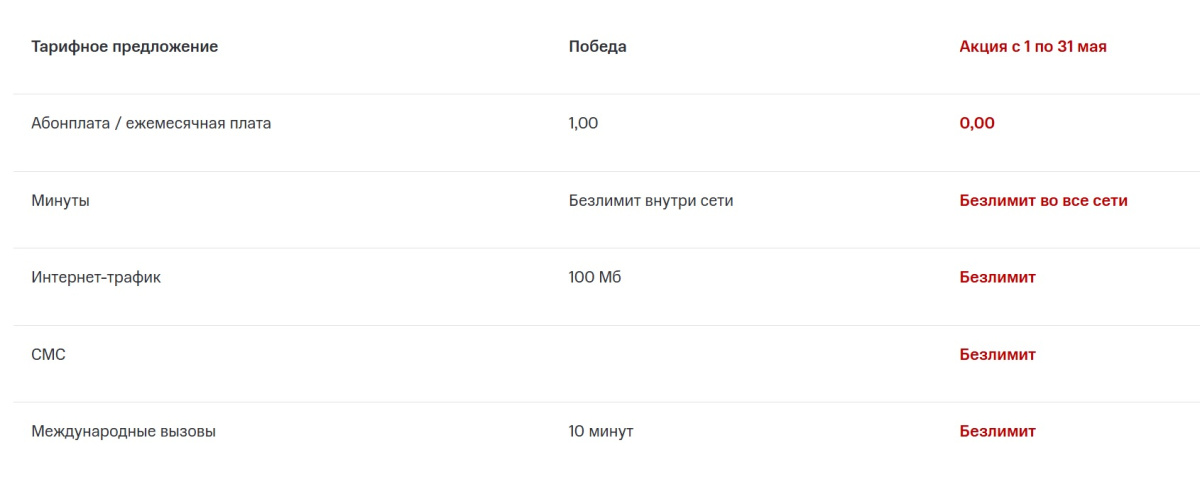Click the 'Тарифное предложение' column header
Screen dimensions: 1200x477
pyautogui.click(x=124, y=46)
